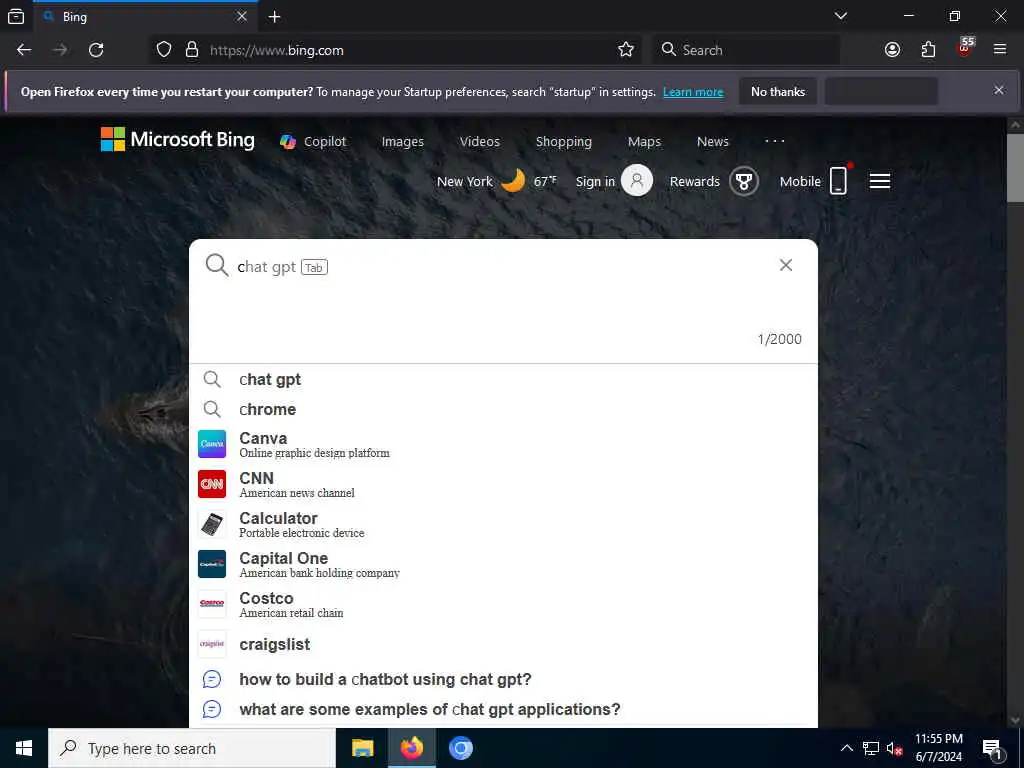Choose the Calculator suggestion
Image resolution: width=1024 pixels, height=768 pixels.
503,524
